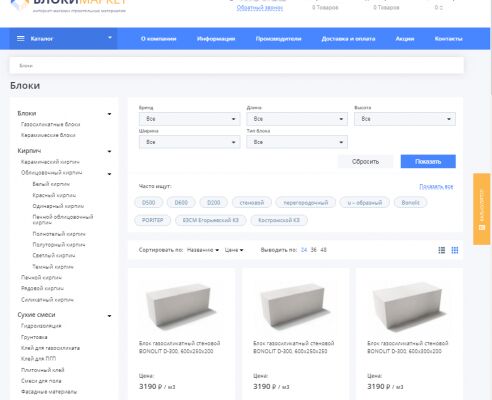Open Гидроизоляция sidebar link

click(x=41, y=326)
